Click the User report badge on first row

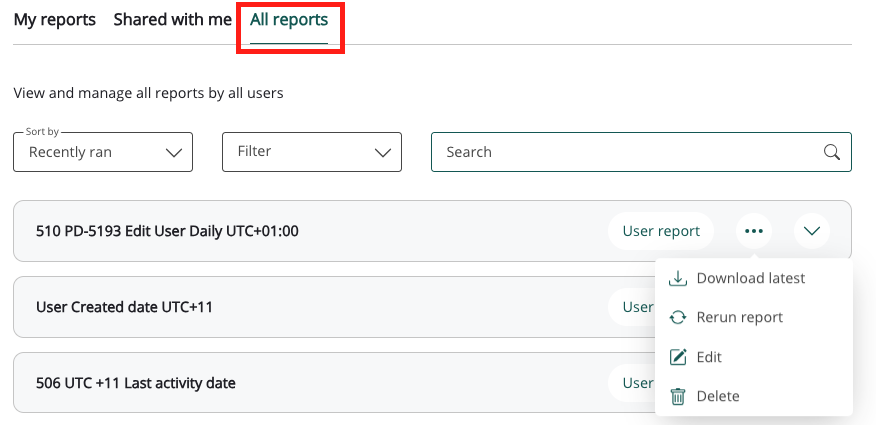click(x=661, y=231)
